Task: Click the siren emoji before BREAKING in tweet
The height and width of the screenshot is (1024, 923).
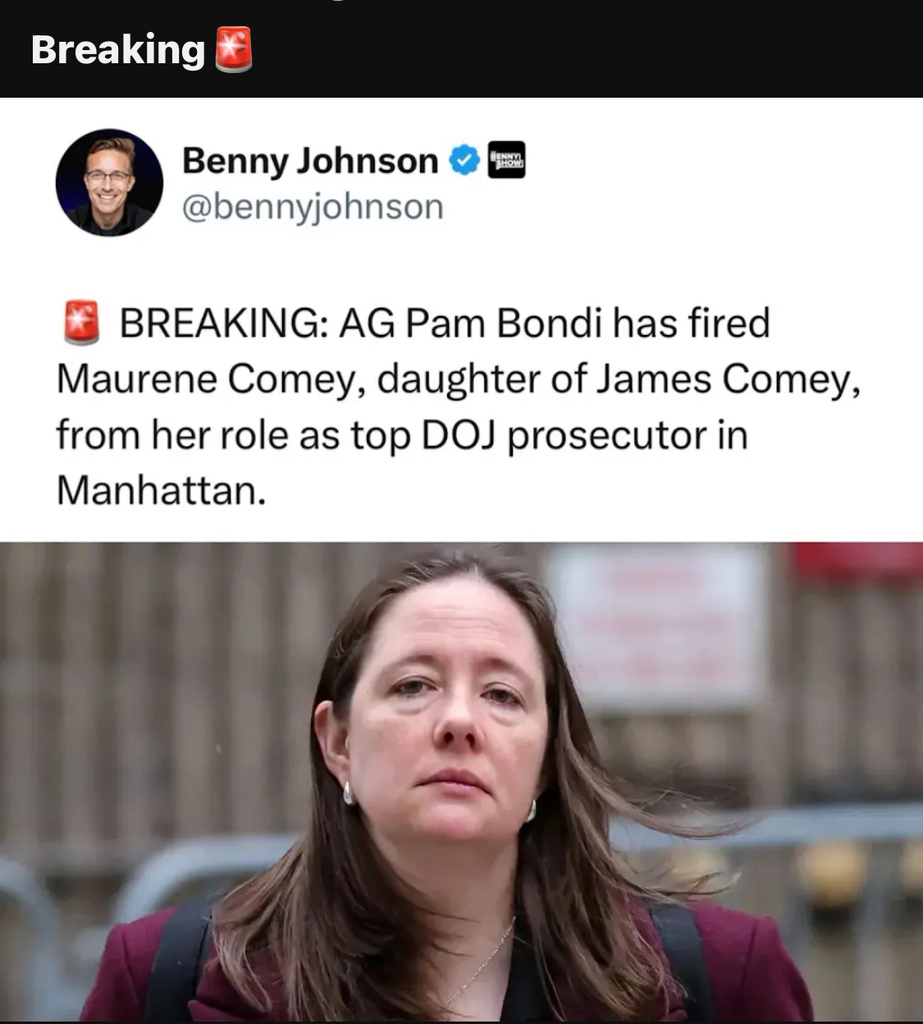Action: [82, 322]
